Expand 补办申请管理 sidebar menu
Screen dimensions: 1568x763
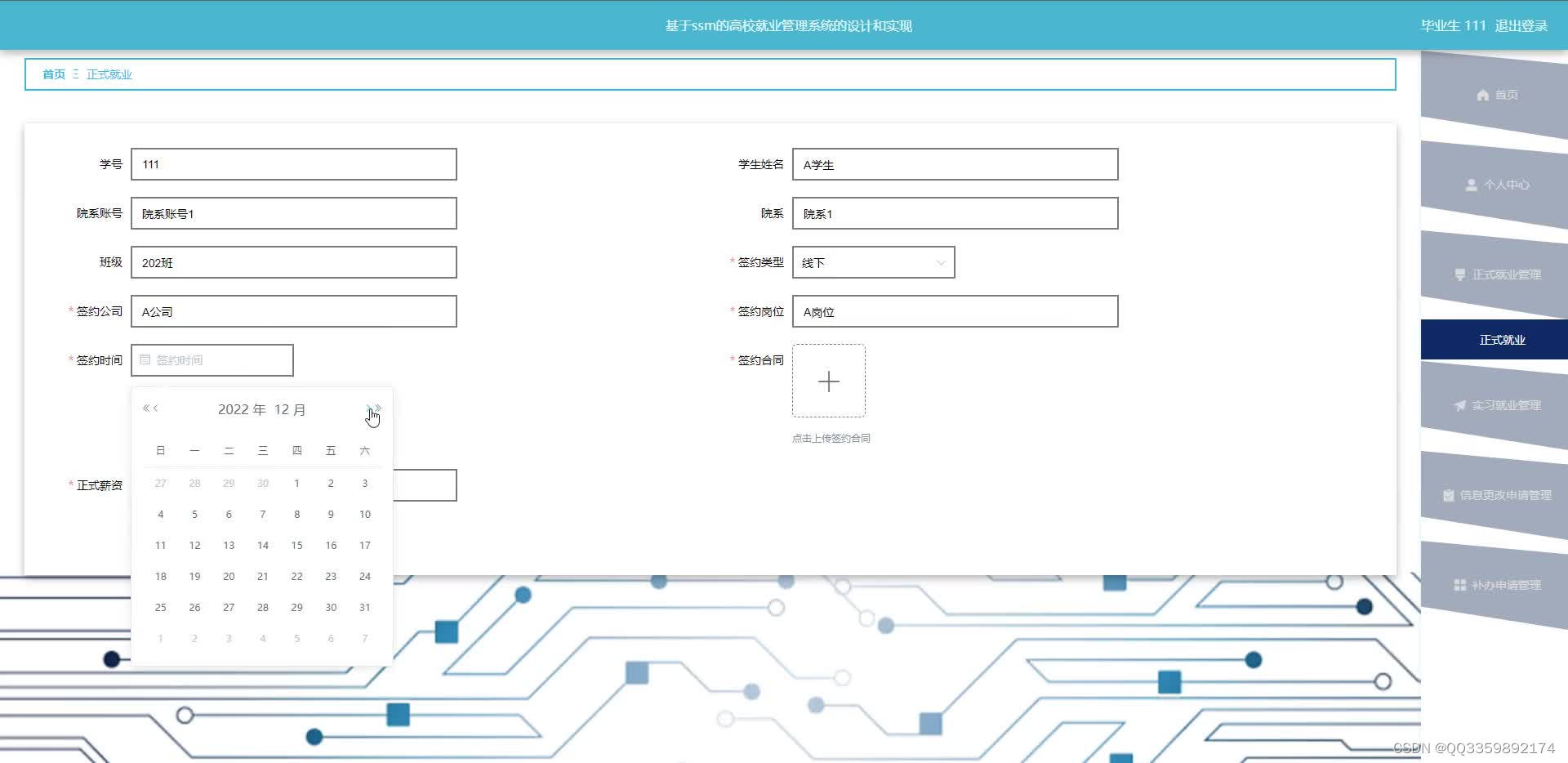[1494, 585]
